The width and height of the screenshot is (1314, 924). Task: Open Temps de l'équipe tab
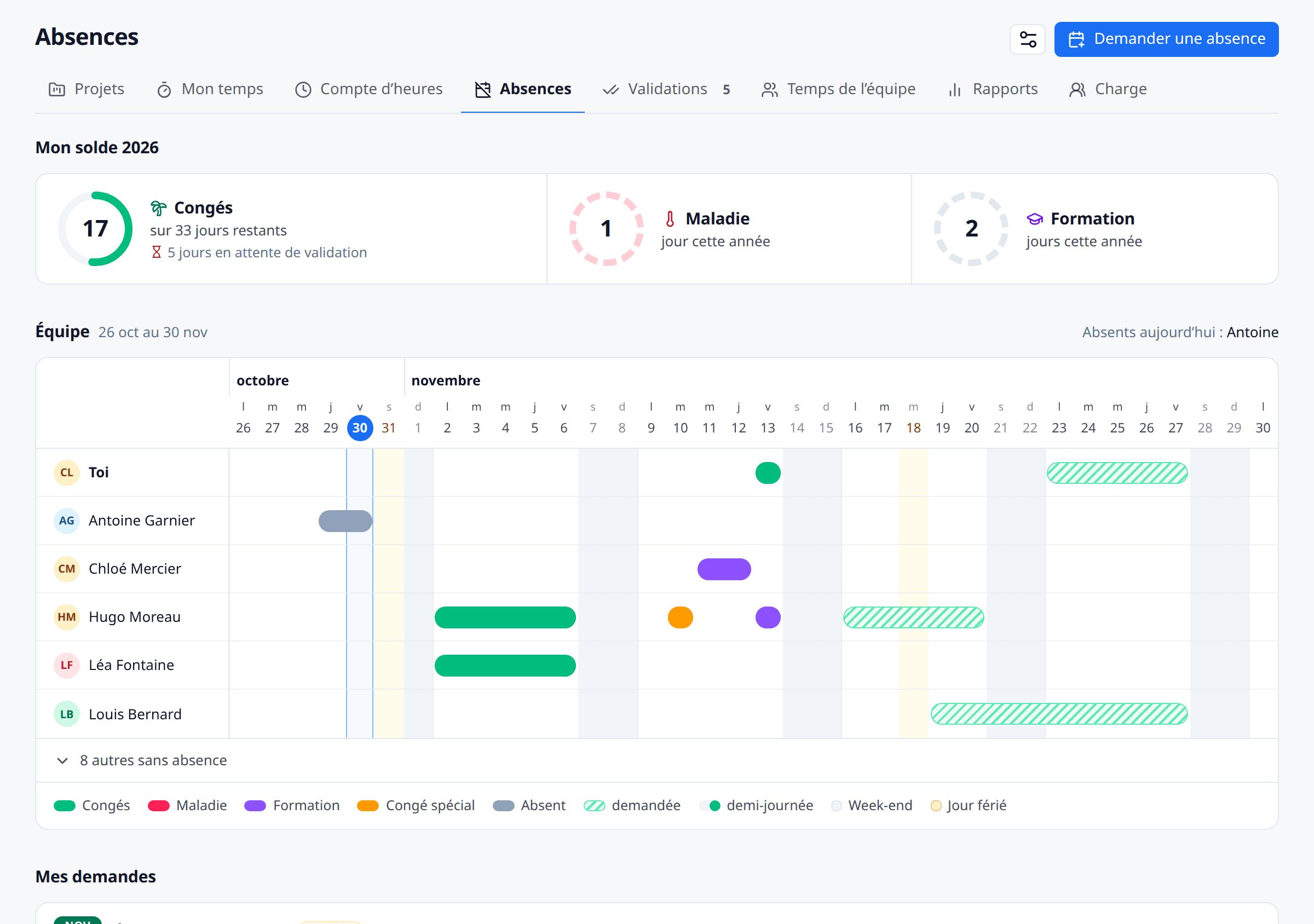[x=838, y=89]
